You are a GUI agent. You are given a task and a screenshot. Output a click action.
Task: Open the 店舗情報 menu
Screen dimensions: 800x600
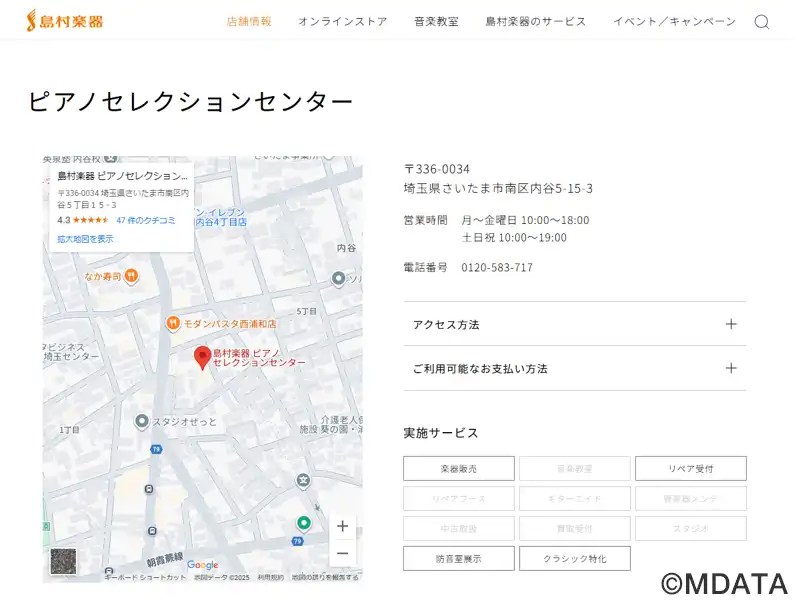pos(249,21)
